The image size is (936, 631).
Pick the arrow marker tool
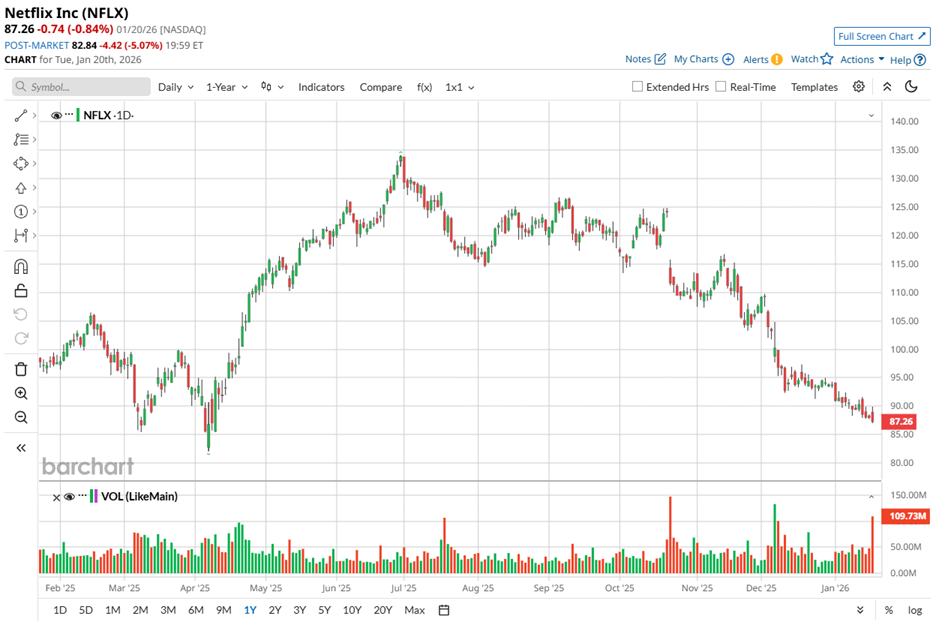pos(21,188)
